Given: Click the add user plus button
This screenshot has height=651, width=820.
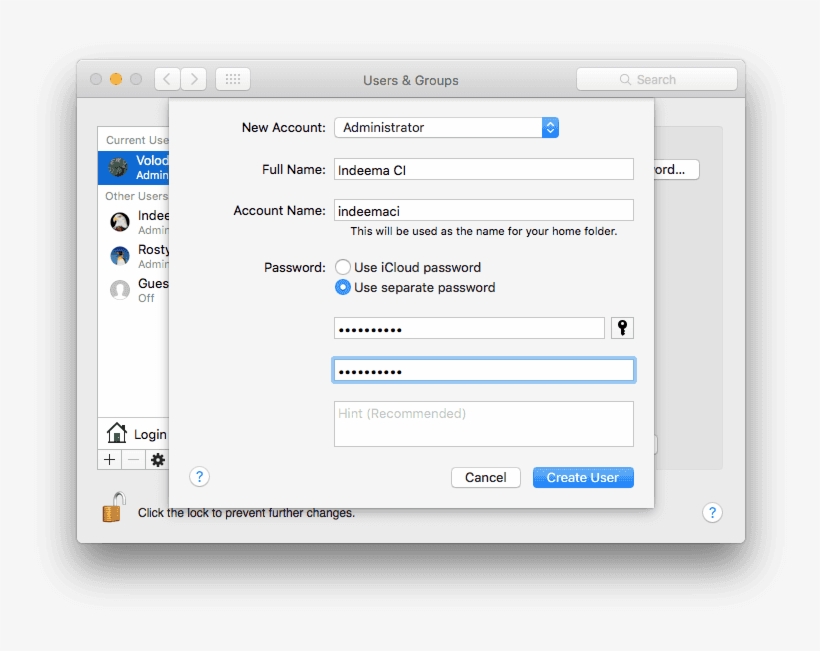Looking at the screenshot, I should [x=109, y=460].
